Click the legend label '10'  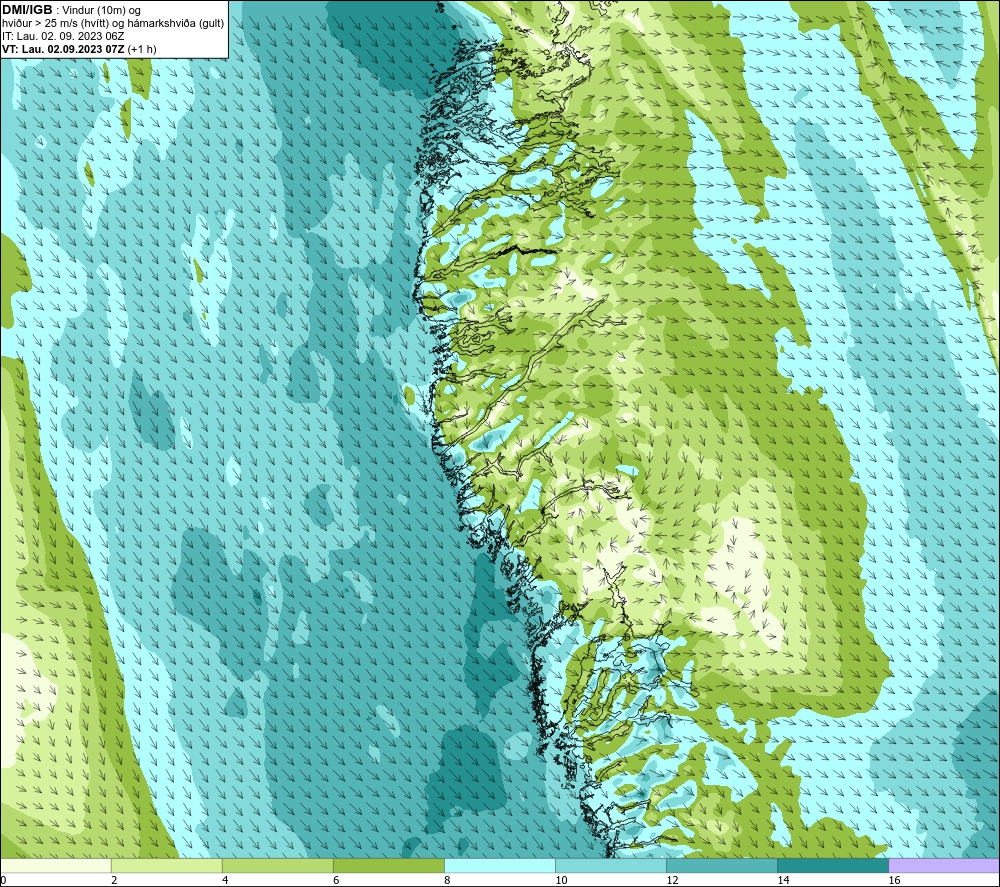[x=561, y=880]
